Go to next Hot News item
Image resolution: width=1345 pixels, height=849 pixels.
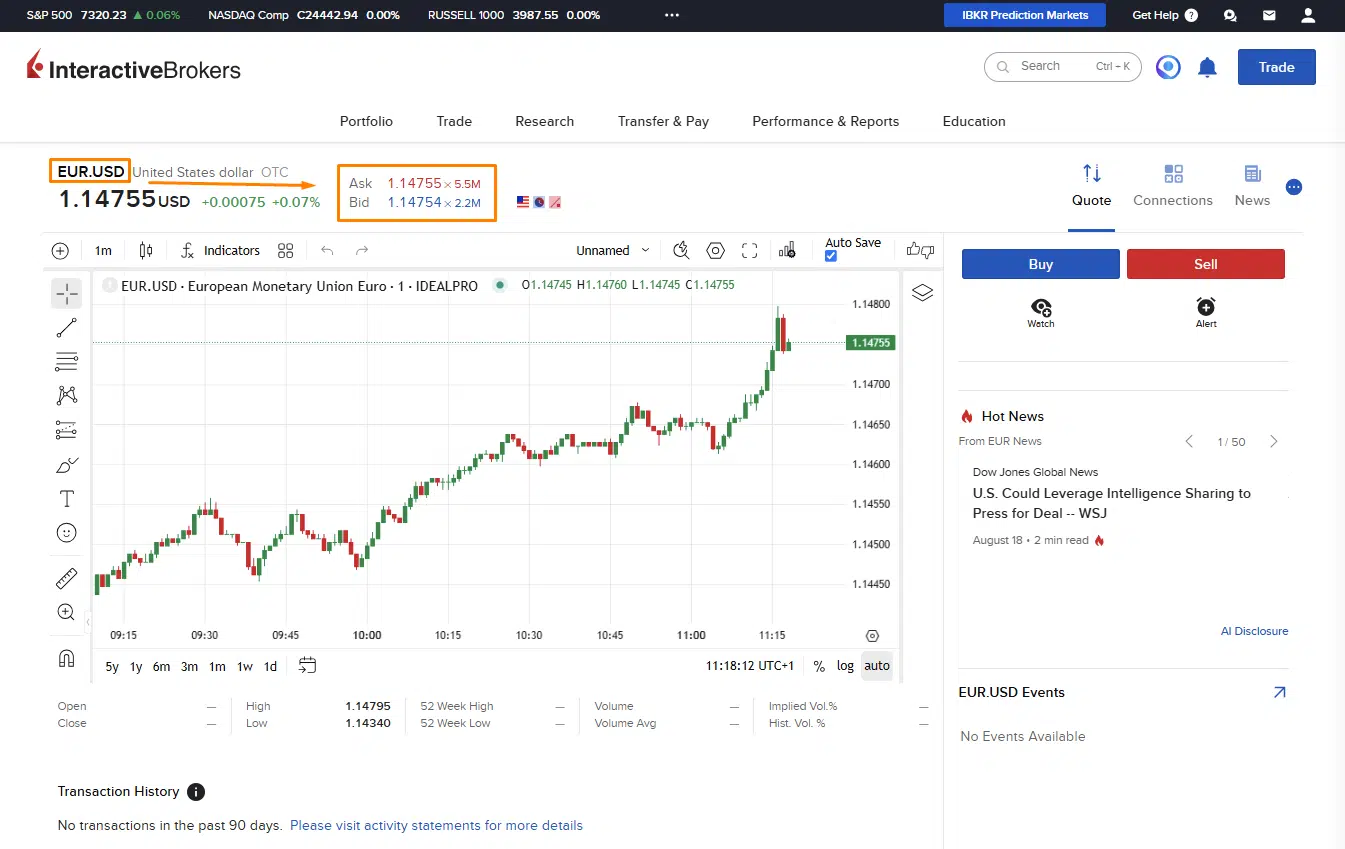[x=1273, y=441]
